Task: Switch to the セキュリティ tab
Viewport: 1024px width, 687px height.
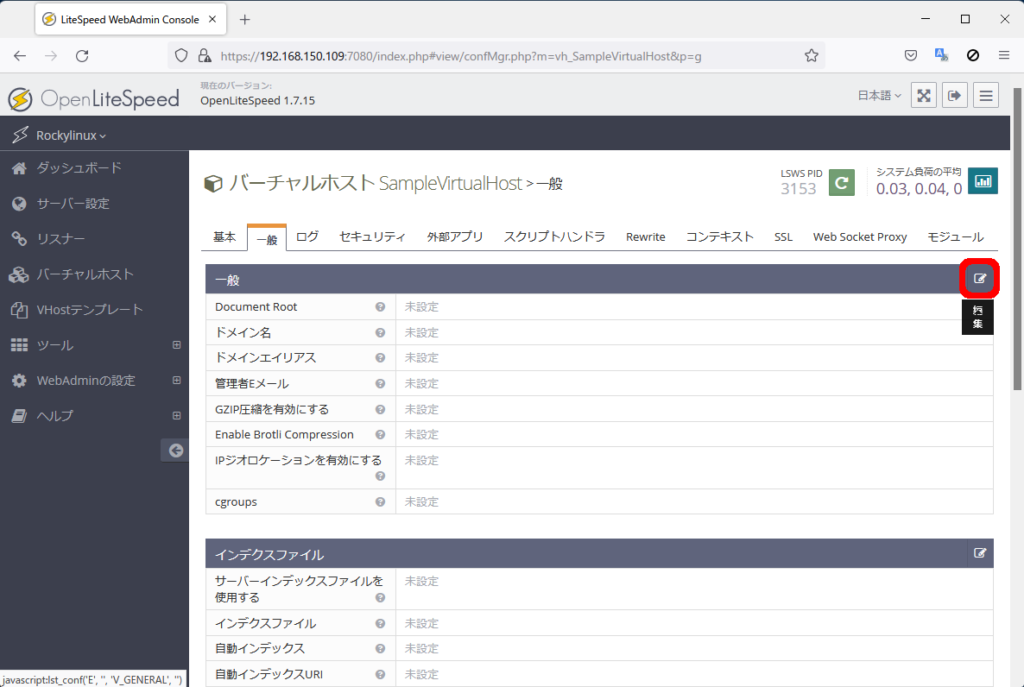Action: 372,237
